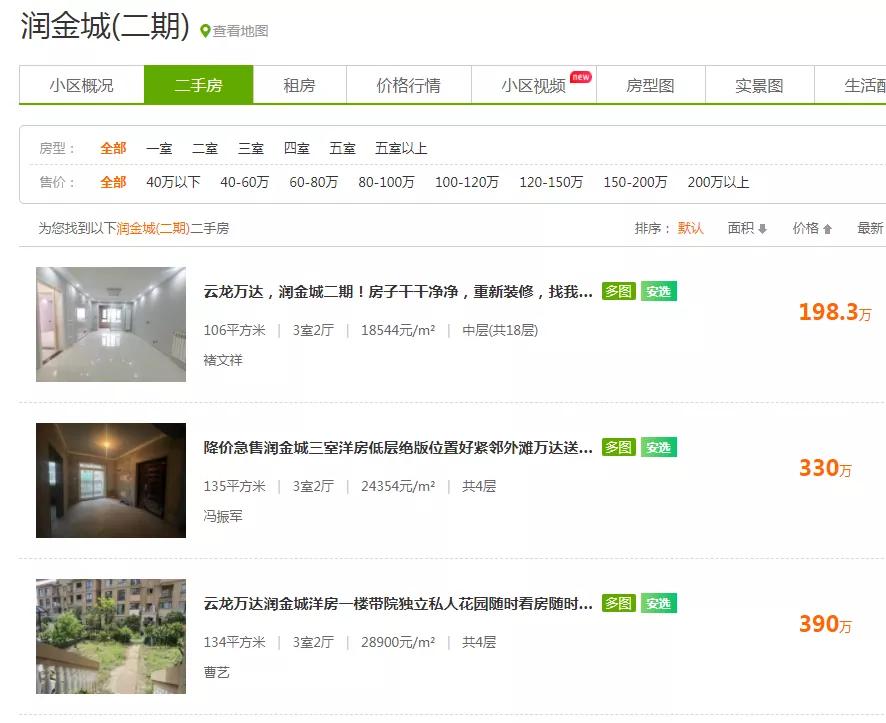Select the 80-100万 price filter

click(390, 183)
